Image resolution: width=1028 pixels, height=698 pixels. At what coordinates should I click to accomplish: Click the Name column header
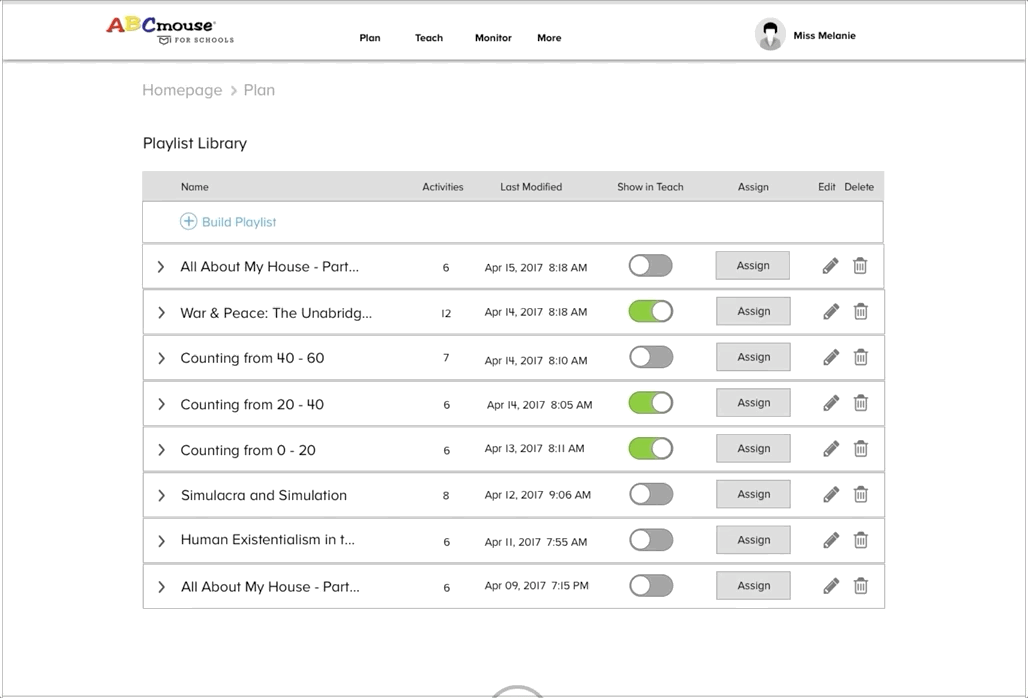[x=195, y=187]
